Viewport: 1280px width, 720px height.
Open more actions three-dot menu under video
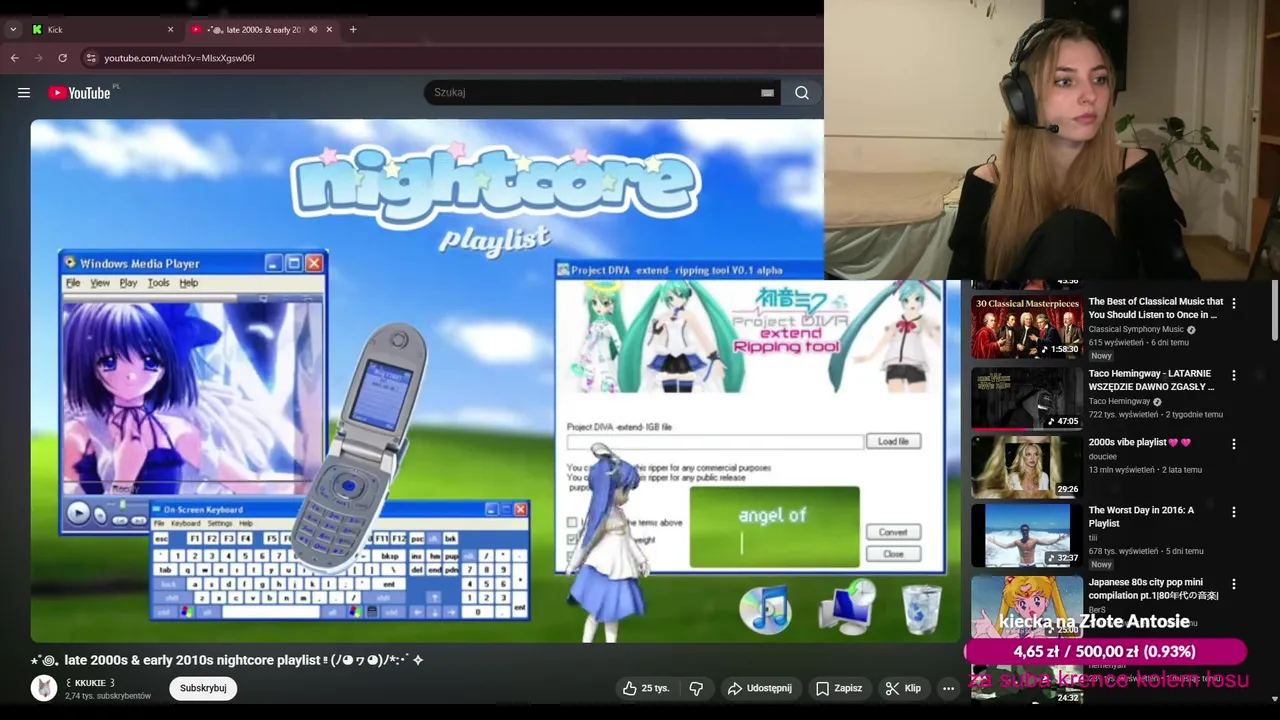948,688
